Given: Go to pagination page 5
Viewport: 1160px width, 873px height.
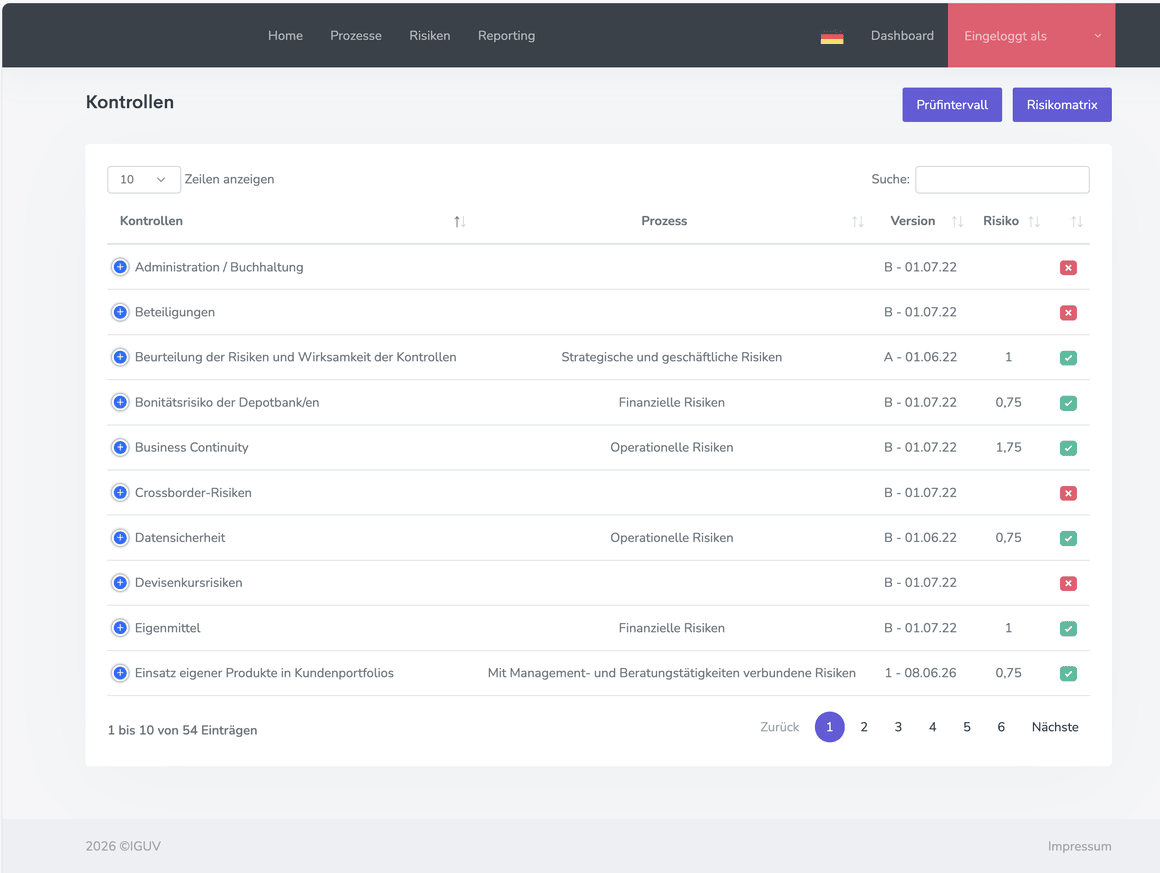Looking at the screenshot, I should click(x=966, y=727).
